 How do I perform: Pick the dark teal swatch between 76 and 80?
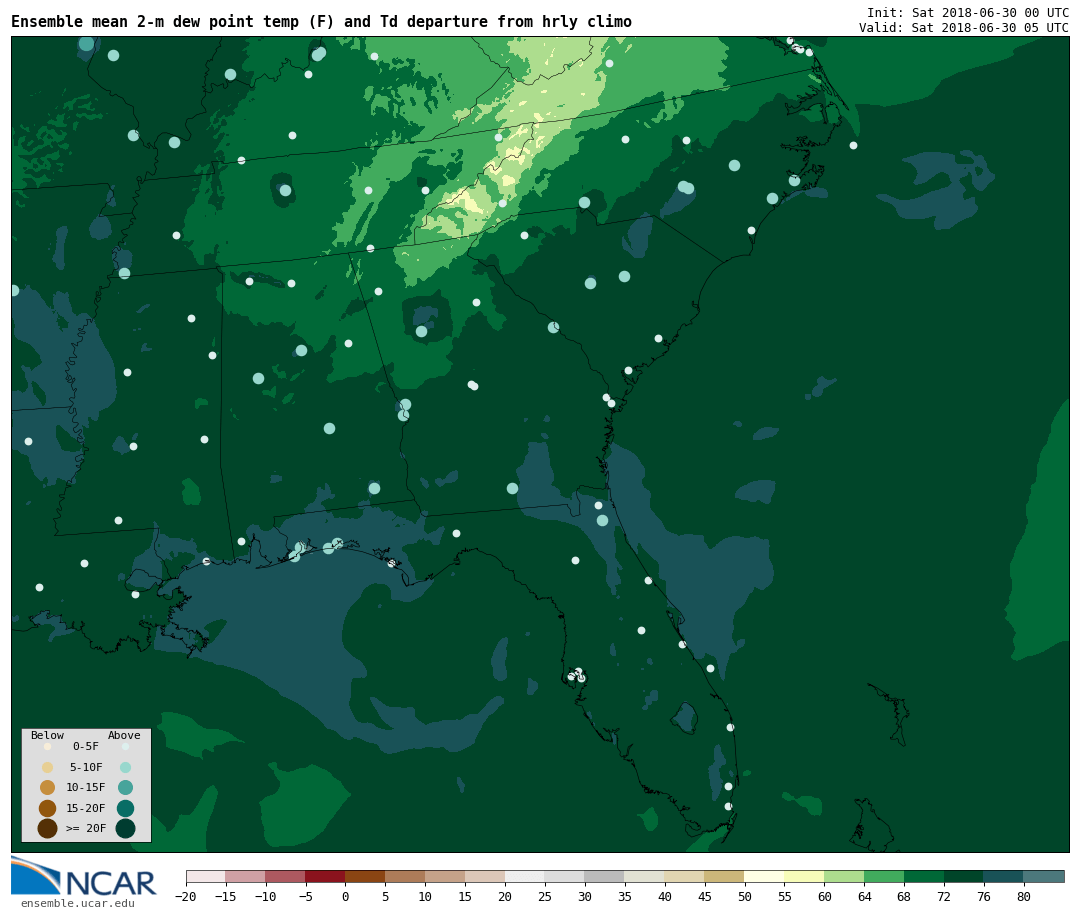coord(1005,876)
